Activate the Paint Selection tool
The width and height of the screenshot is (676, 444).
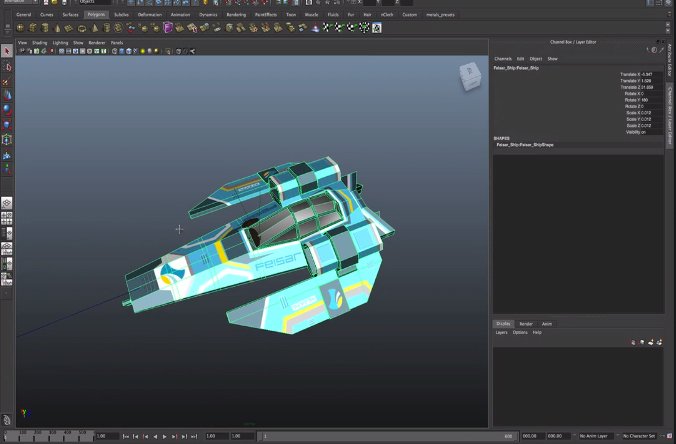[7, 81]
